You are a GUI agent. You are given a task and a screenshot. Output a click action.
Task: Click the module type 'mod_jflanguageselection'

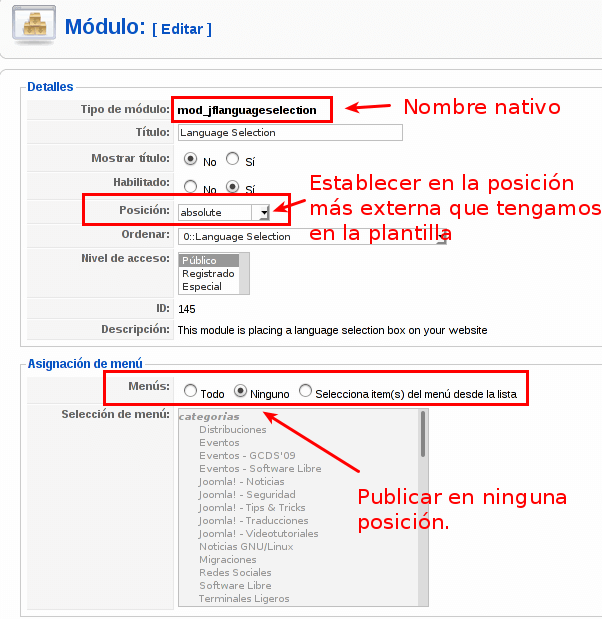point(247,110)
